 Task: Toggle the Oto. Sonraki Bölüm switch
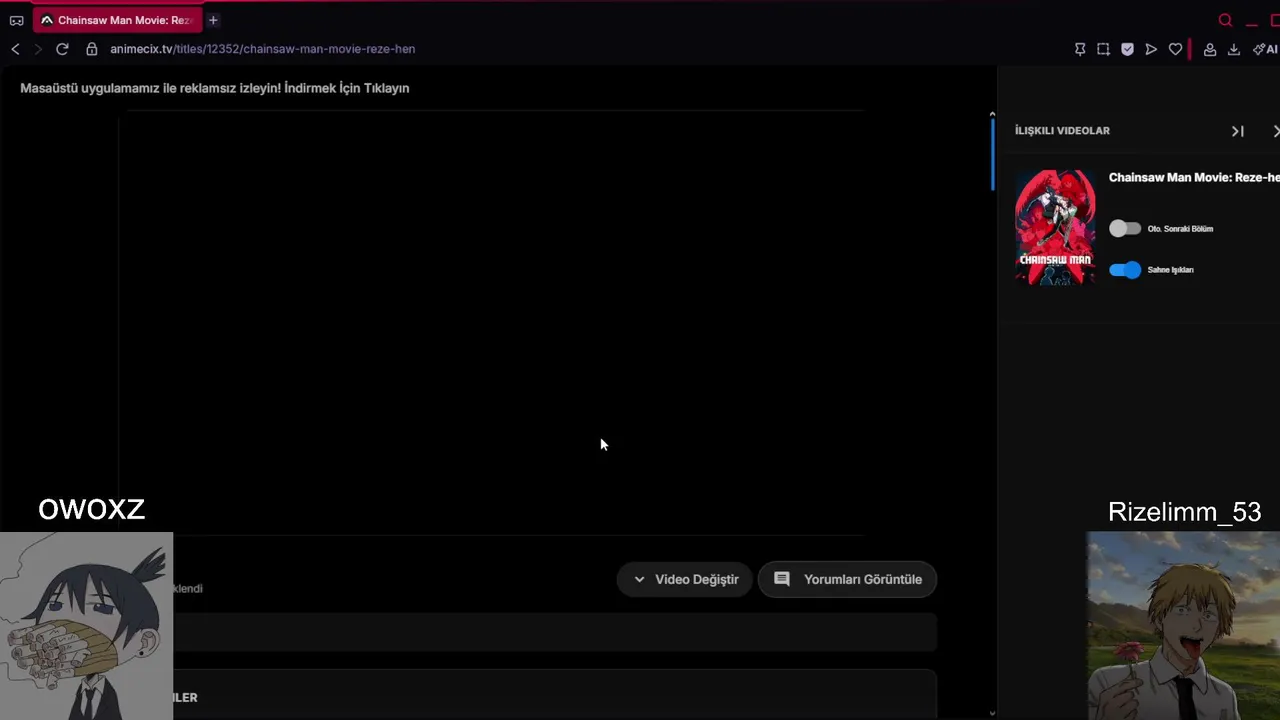click(x=1125, y=229)
